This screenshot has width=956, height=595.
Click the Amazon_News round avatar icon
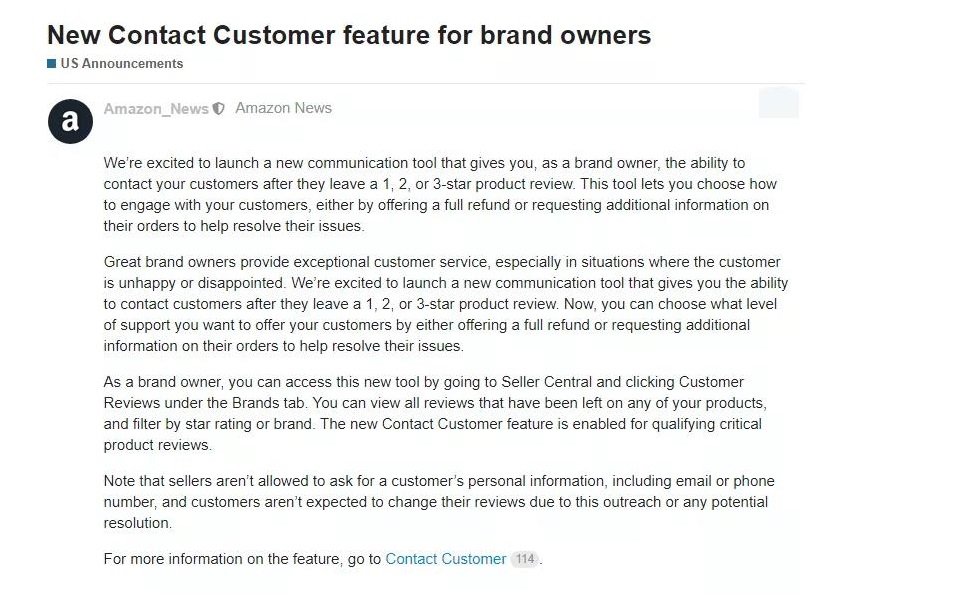(x=70, y=121)
